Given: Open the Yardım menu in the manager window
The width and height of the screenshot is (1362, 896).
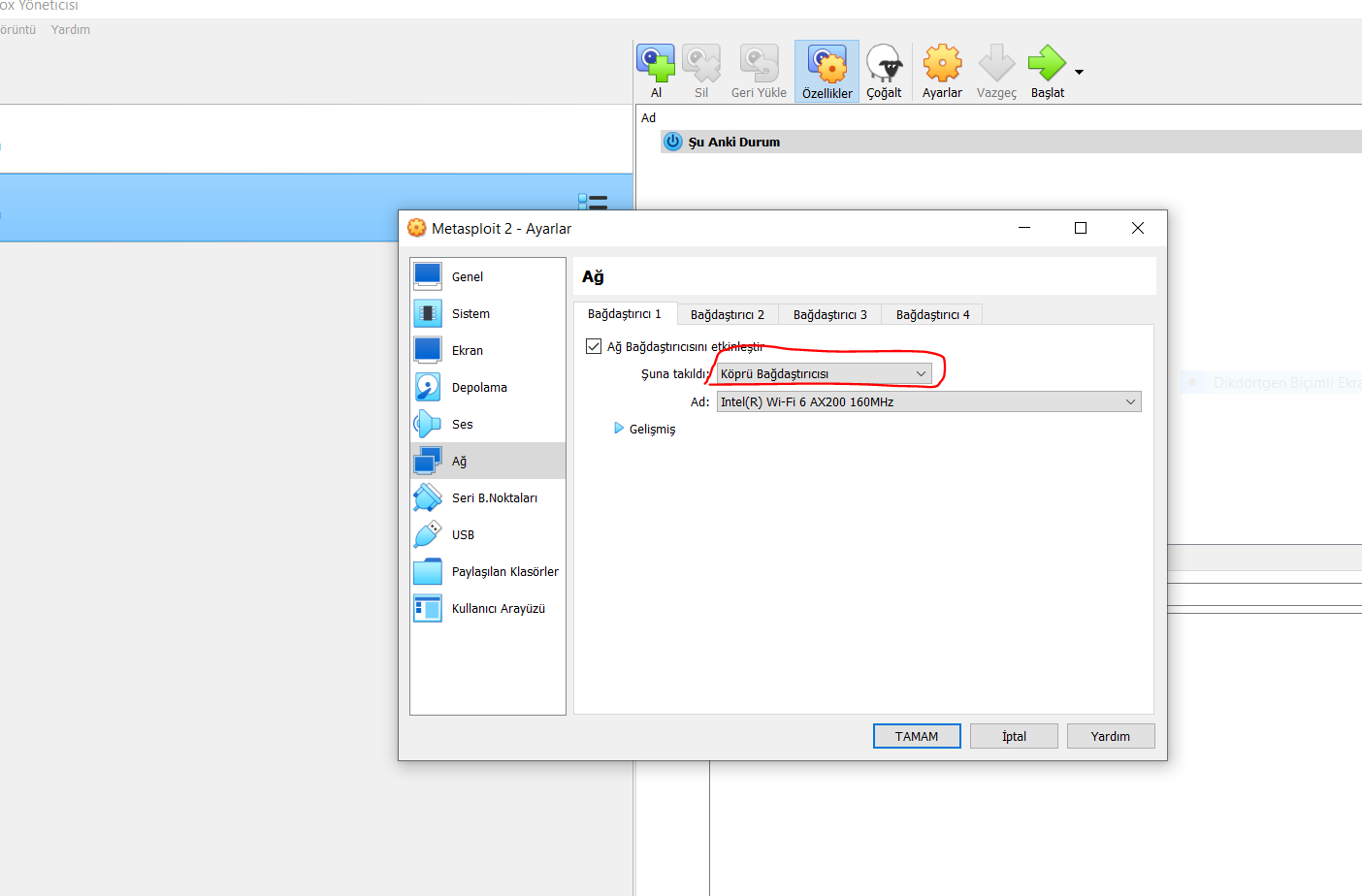Looking at the screenshot, I should coord(71,30).
